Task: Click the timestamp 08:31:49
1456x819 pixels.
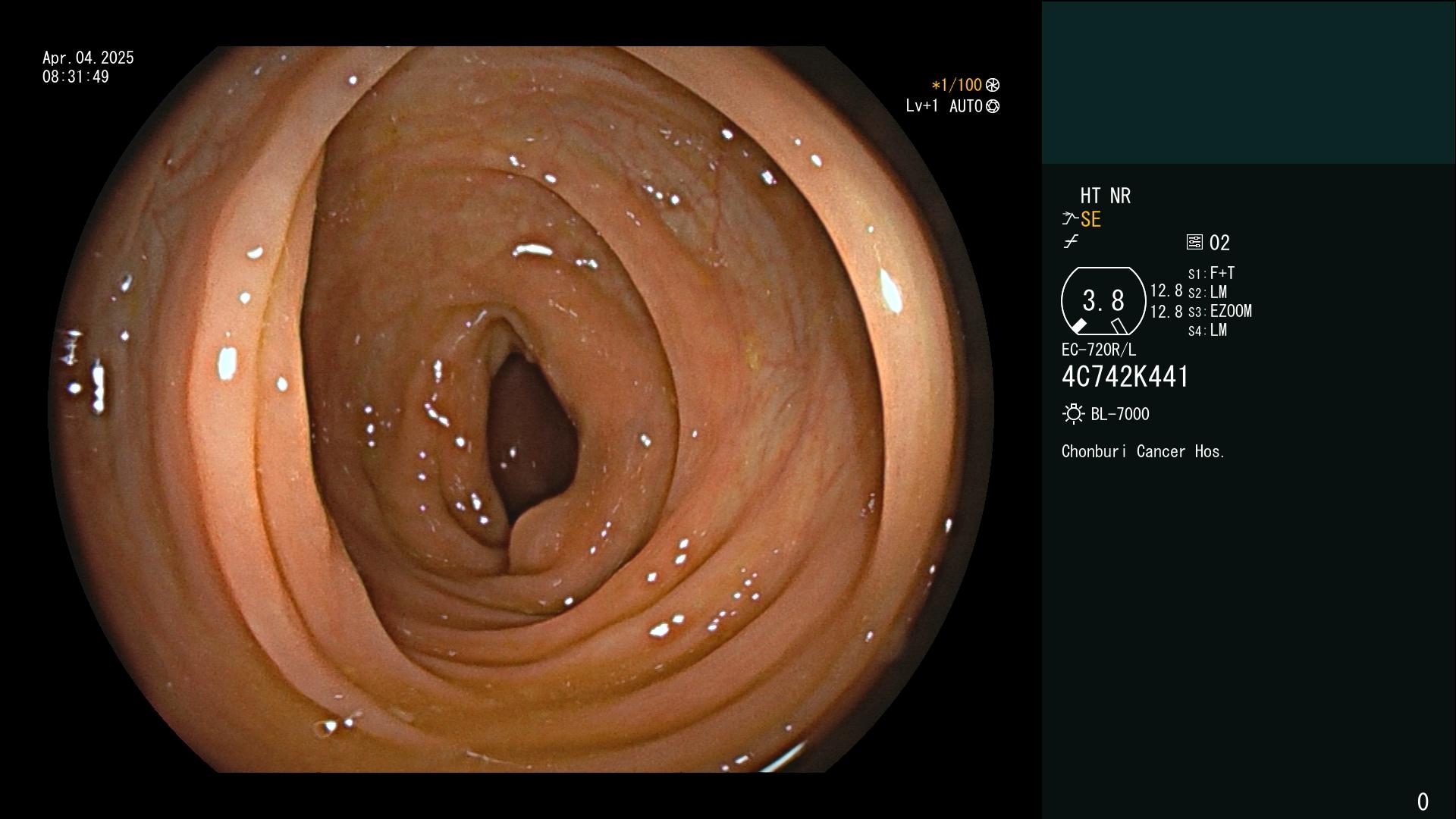Action: 76,77
